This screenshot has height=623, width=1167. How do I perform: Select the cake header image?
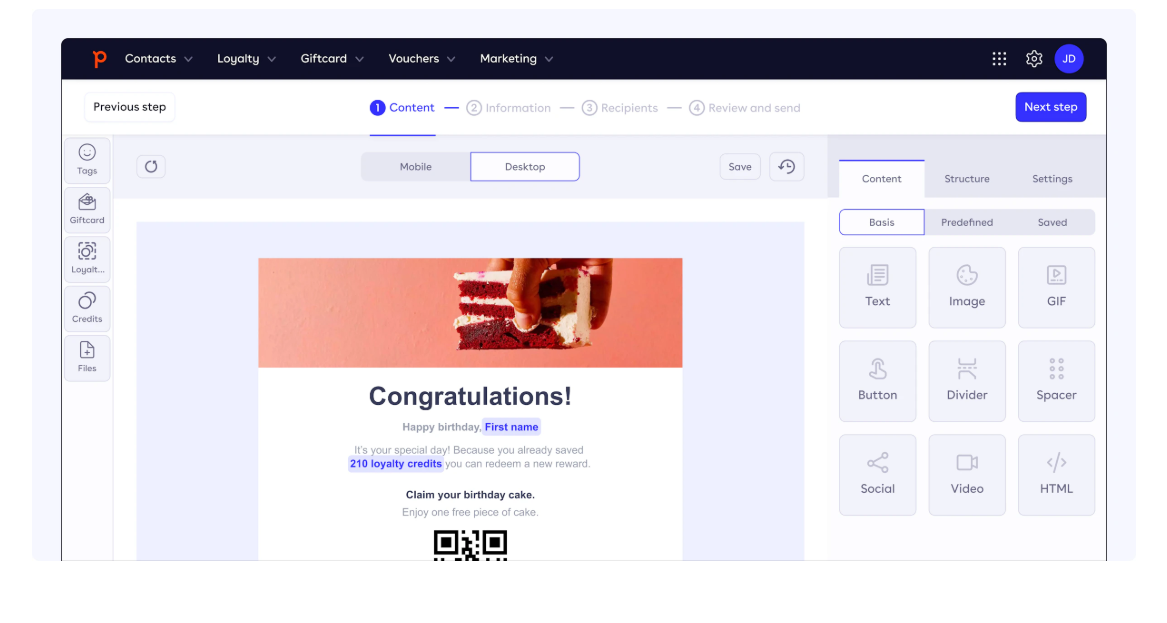click(x=470, y=313)
